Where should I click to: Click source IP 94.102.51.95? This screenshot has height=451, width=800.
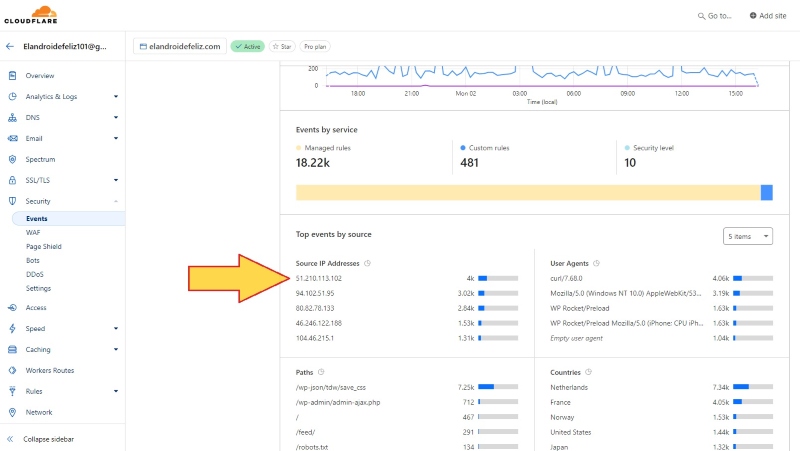tap(315, 293)
